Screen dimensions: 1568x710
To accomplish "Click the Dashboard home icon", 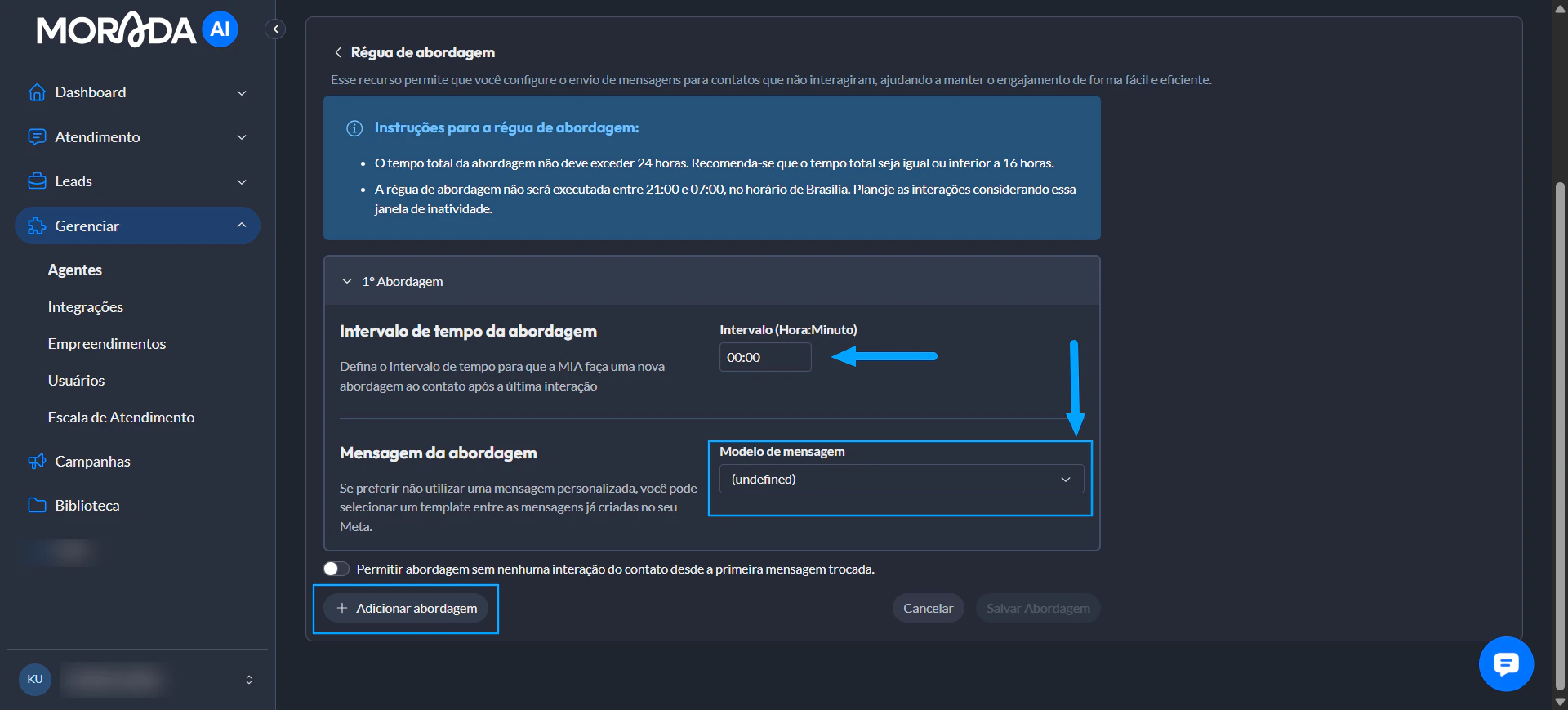I will click(37, 92).
